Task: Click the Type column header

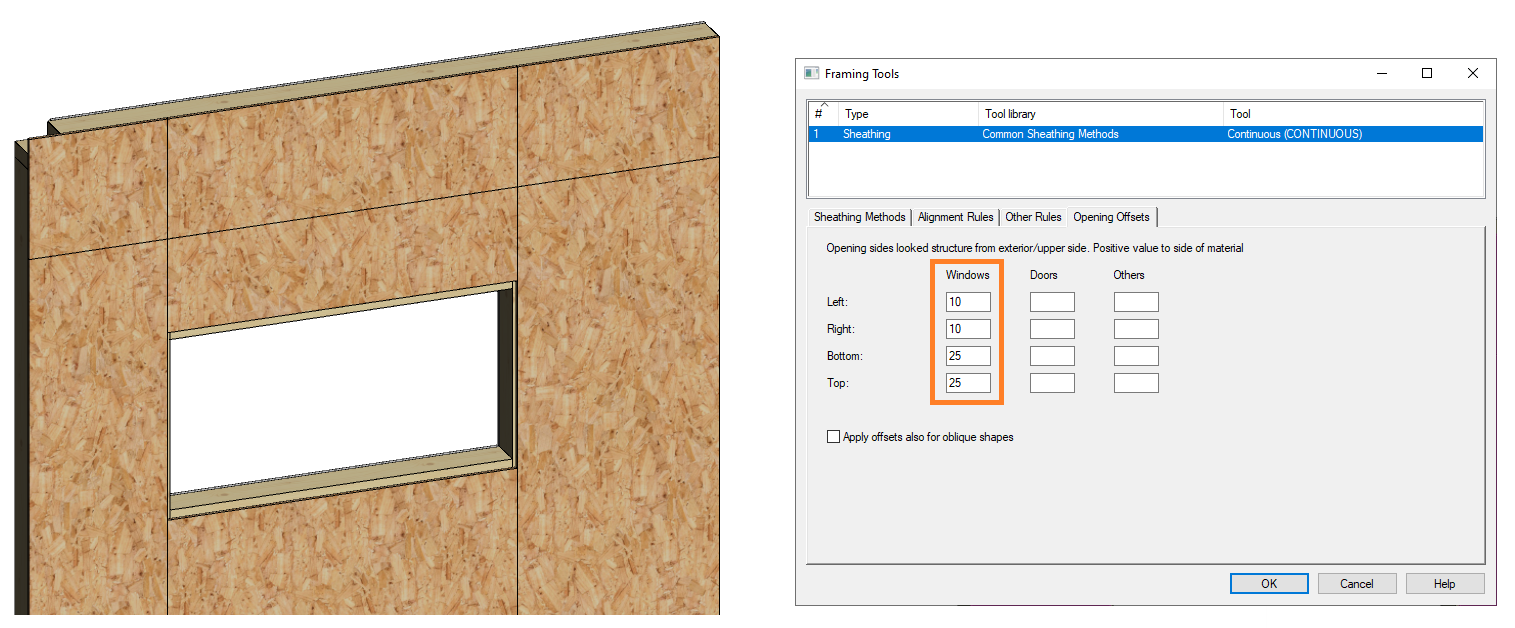Action: [908, 114]
